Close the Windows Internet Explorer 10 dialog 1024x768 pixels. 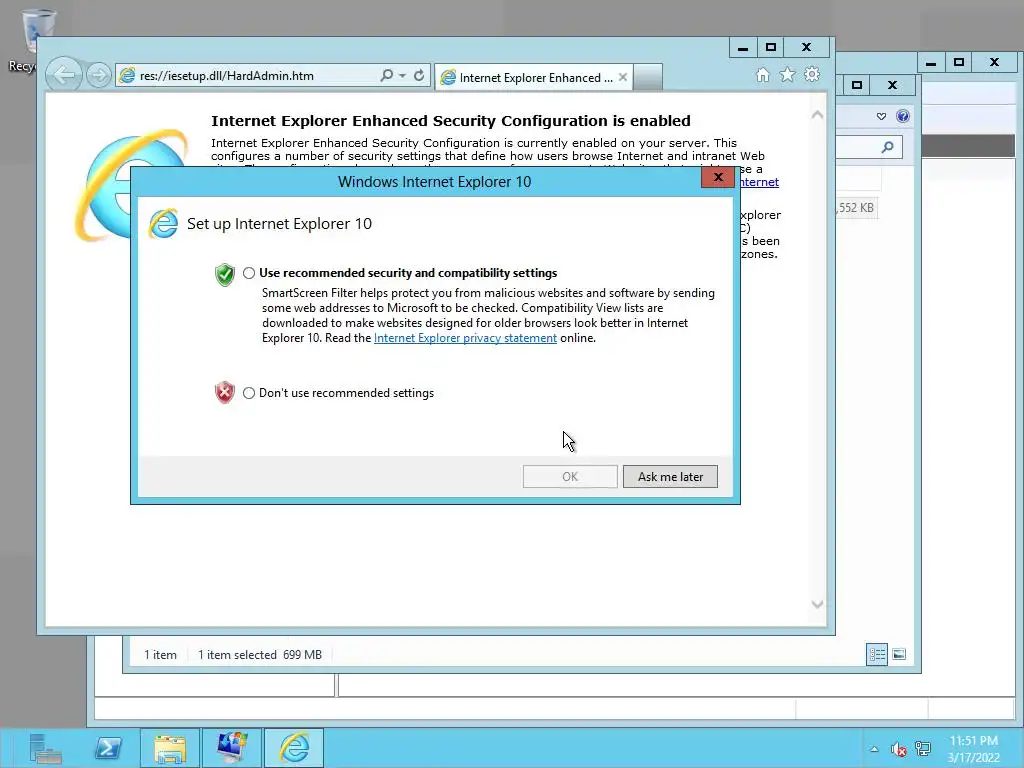click(718, 177)
